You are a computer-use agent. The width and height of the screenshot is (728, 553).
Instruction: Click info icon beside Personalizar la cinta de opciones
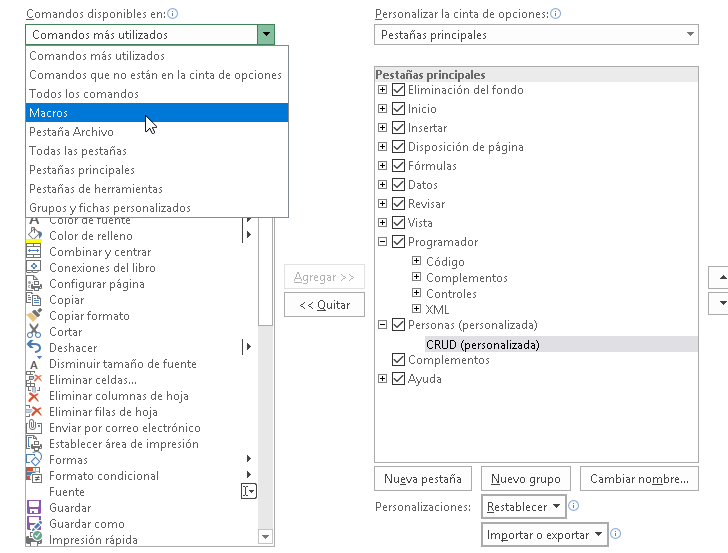pos(556,13)
